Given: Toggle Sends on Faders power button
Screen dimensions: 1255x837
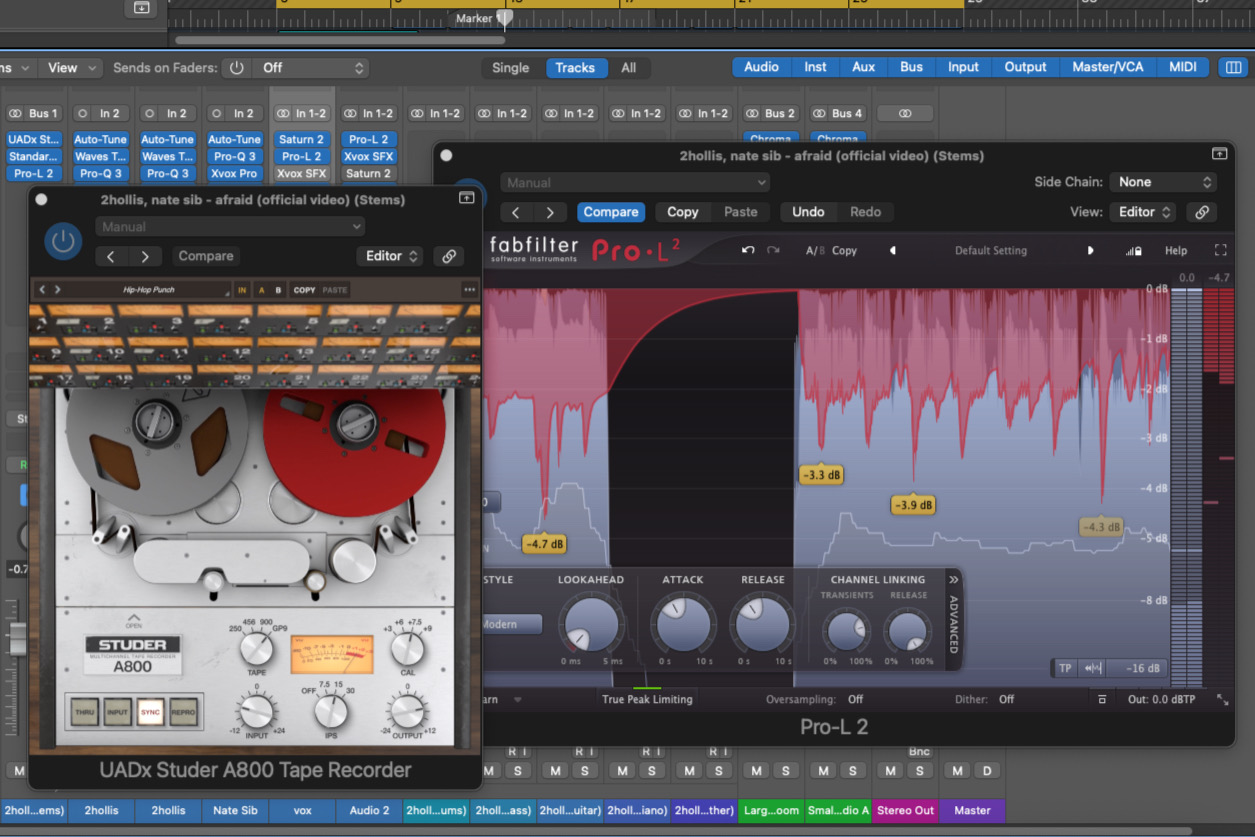Looking at the screenshot, I should [x=236, y=67].
